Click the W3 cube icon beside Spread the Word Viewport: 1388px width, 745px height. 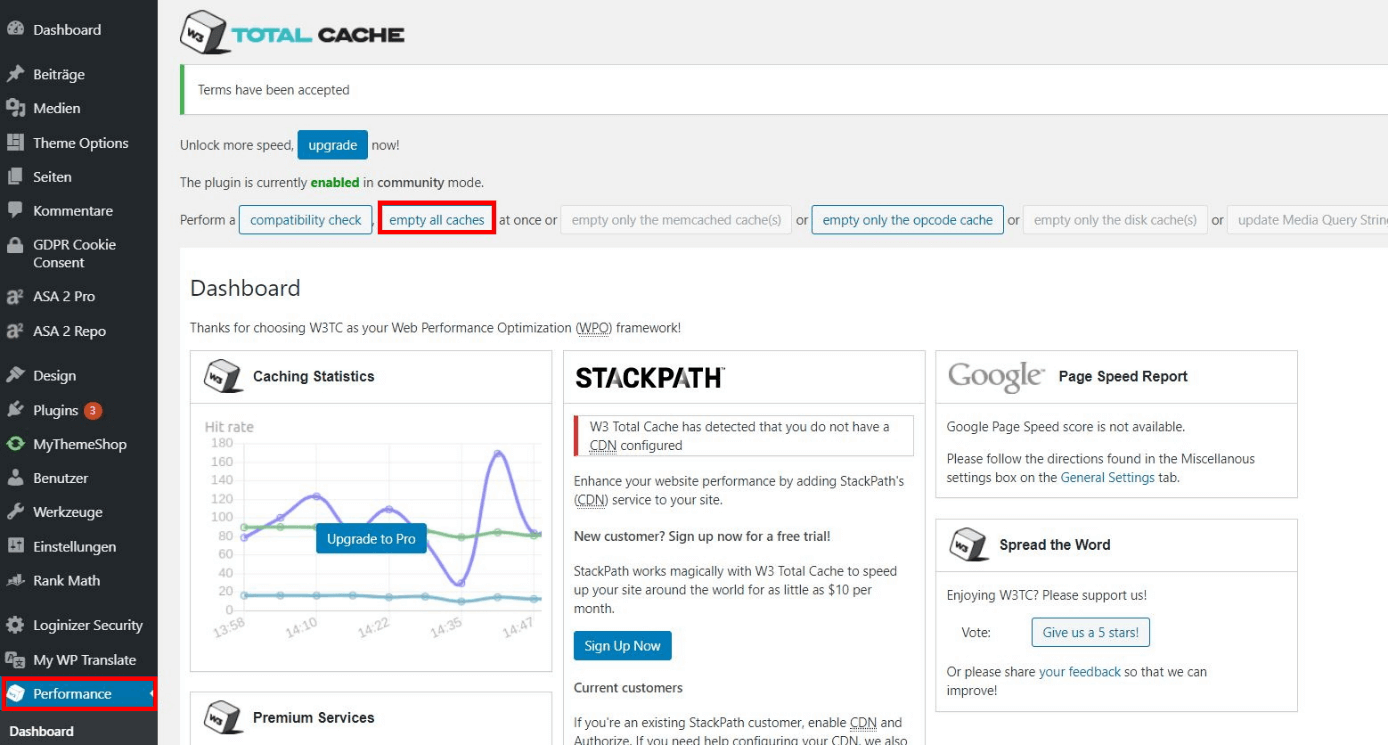point(969,545)
